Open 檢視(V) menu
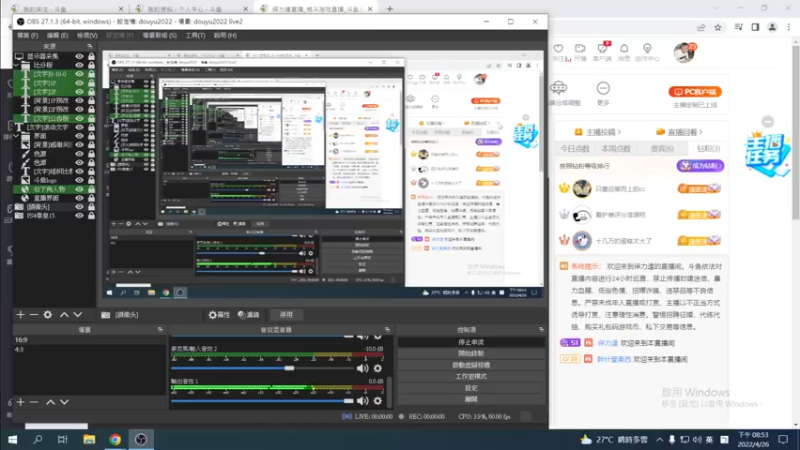Image resolution: width=800 pixels, height=450 pixels. (x=87, y=35)
